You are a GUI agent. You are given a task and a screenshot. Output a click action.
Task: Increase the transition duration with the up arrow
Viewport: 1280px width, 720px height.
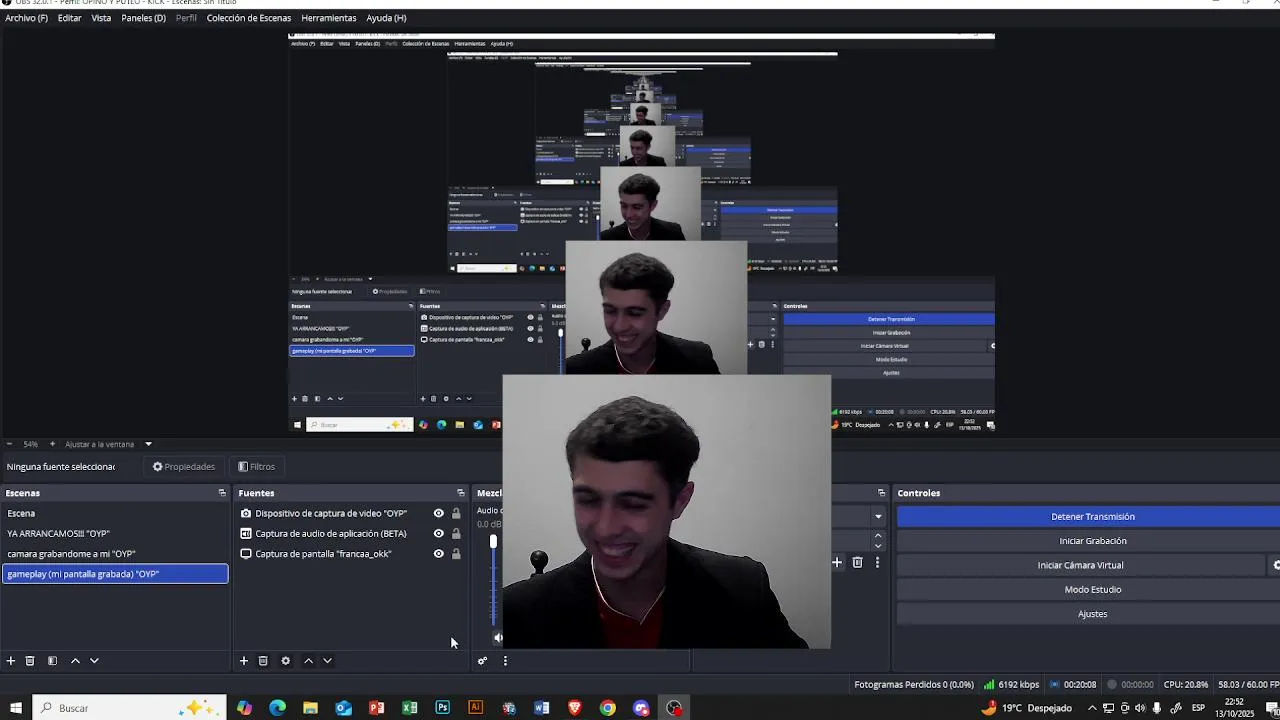[x=878, y=535]
